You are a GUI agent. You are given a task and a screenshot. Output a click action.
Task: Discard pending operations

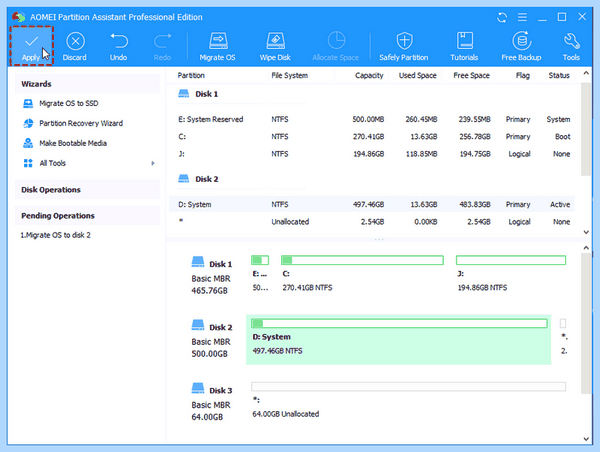(x=75, y=47)
